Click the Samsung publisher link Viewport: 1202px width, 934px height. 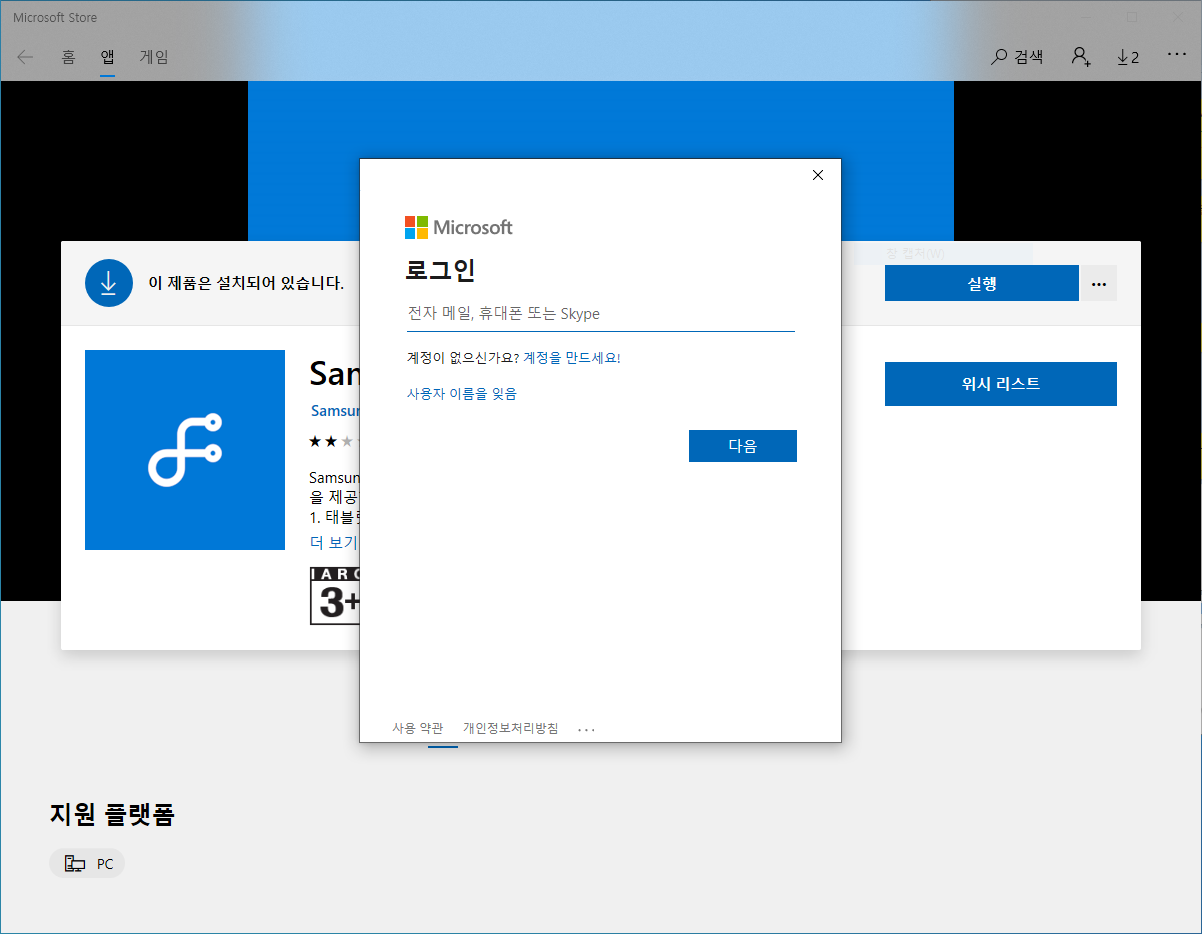point(335,411)
